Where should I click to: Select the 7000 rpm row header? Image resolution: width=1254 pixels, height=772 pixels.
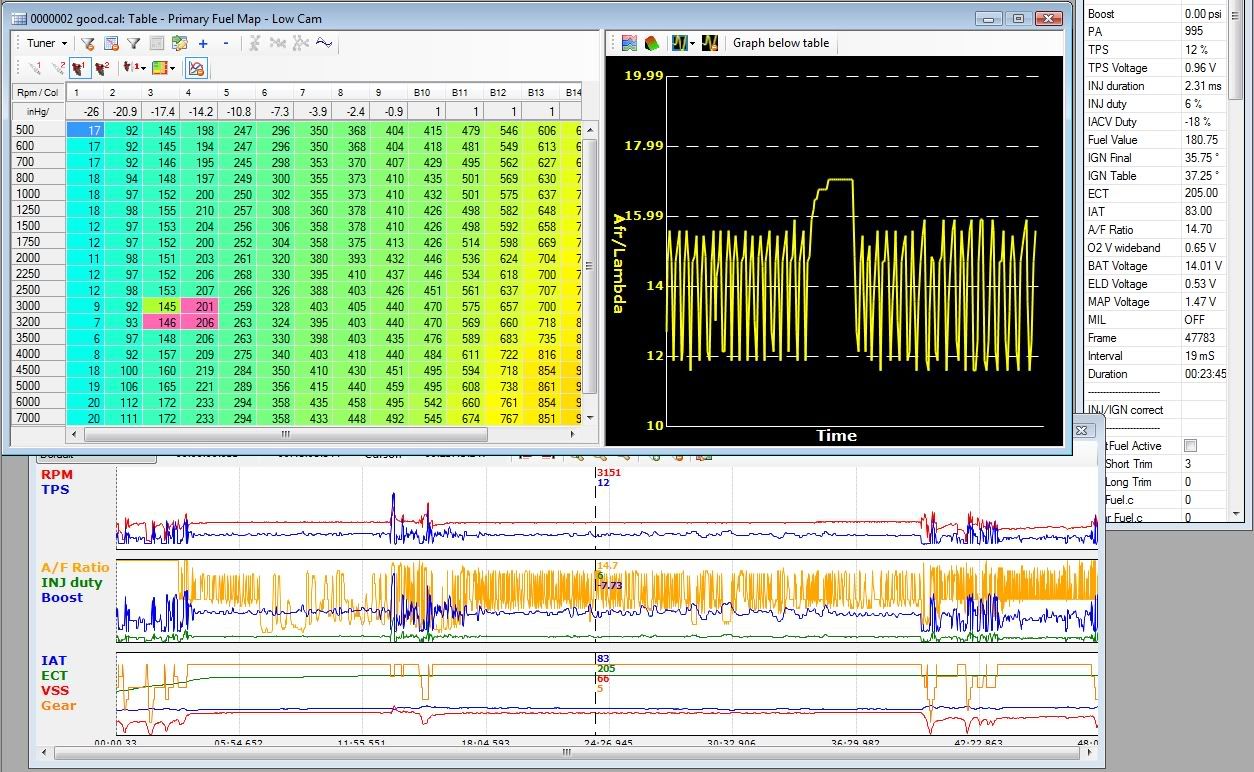coord(39,417)
